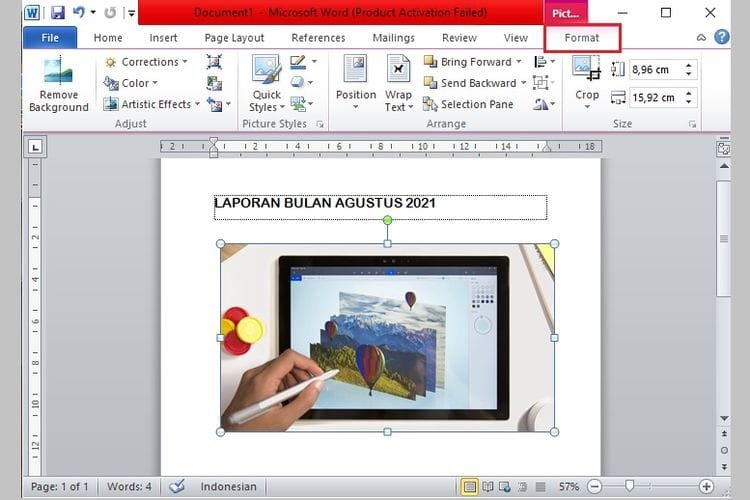Click the 57% zoom level button
The height and width of the screenshot is (500, 750).
(x=569, y=487)
